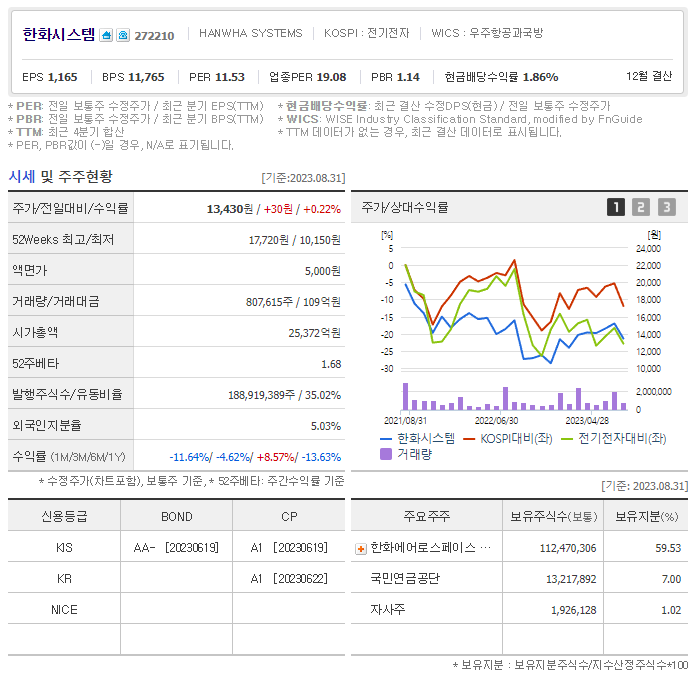Click the chart x-axis date 2023/04/28

587,421
